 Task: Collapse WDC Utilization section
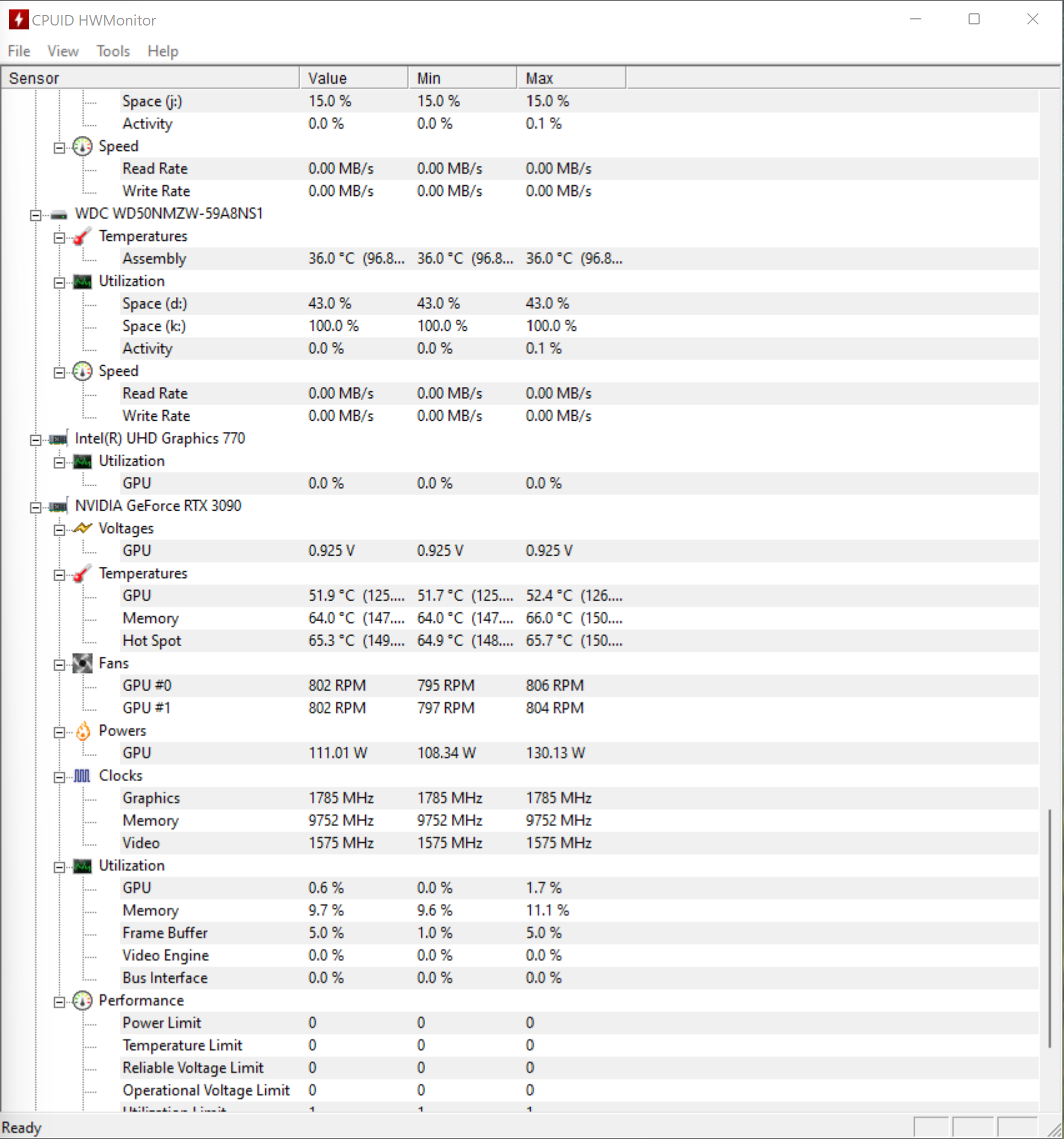59,283
